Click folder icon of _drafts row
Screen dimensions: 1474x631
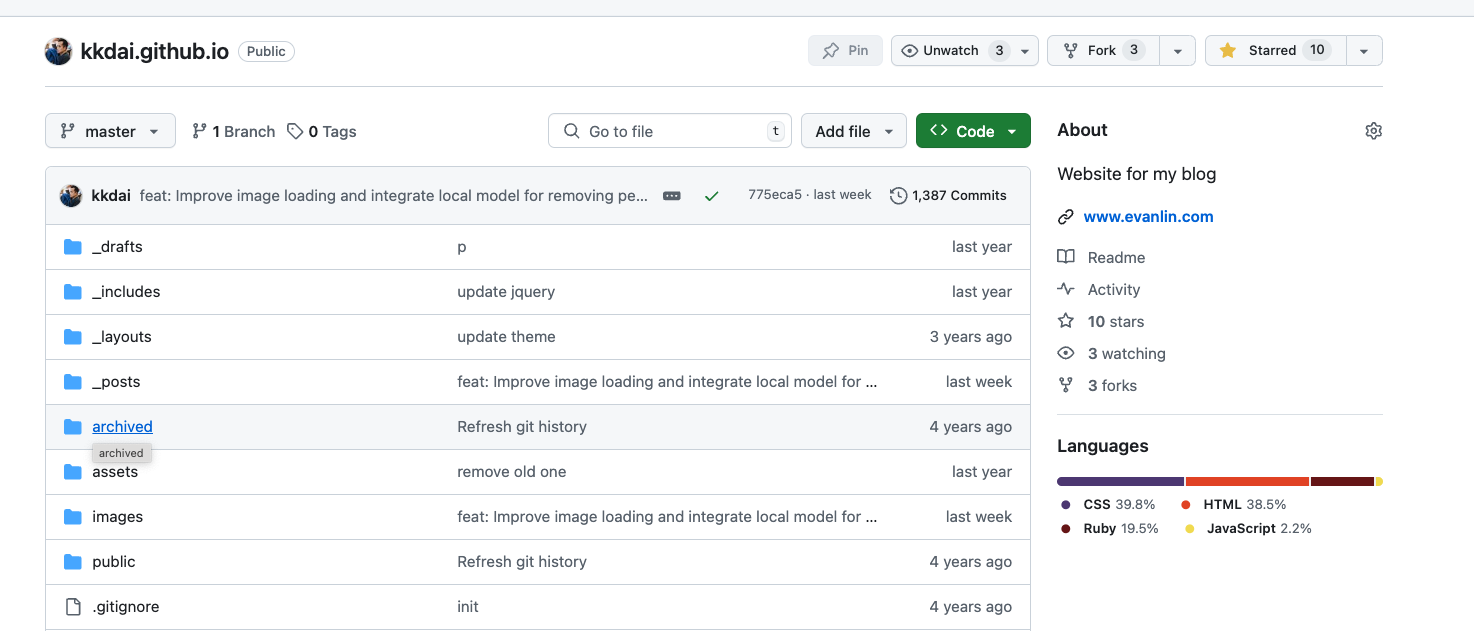[73, 247]
